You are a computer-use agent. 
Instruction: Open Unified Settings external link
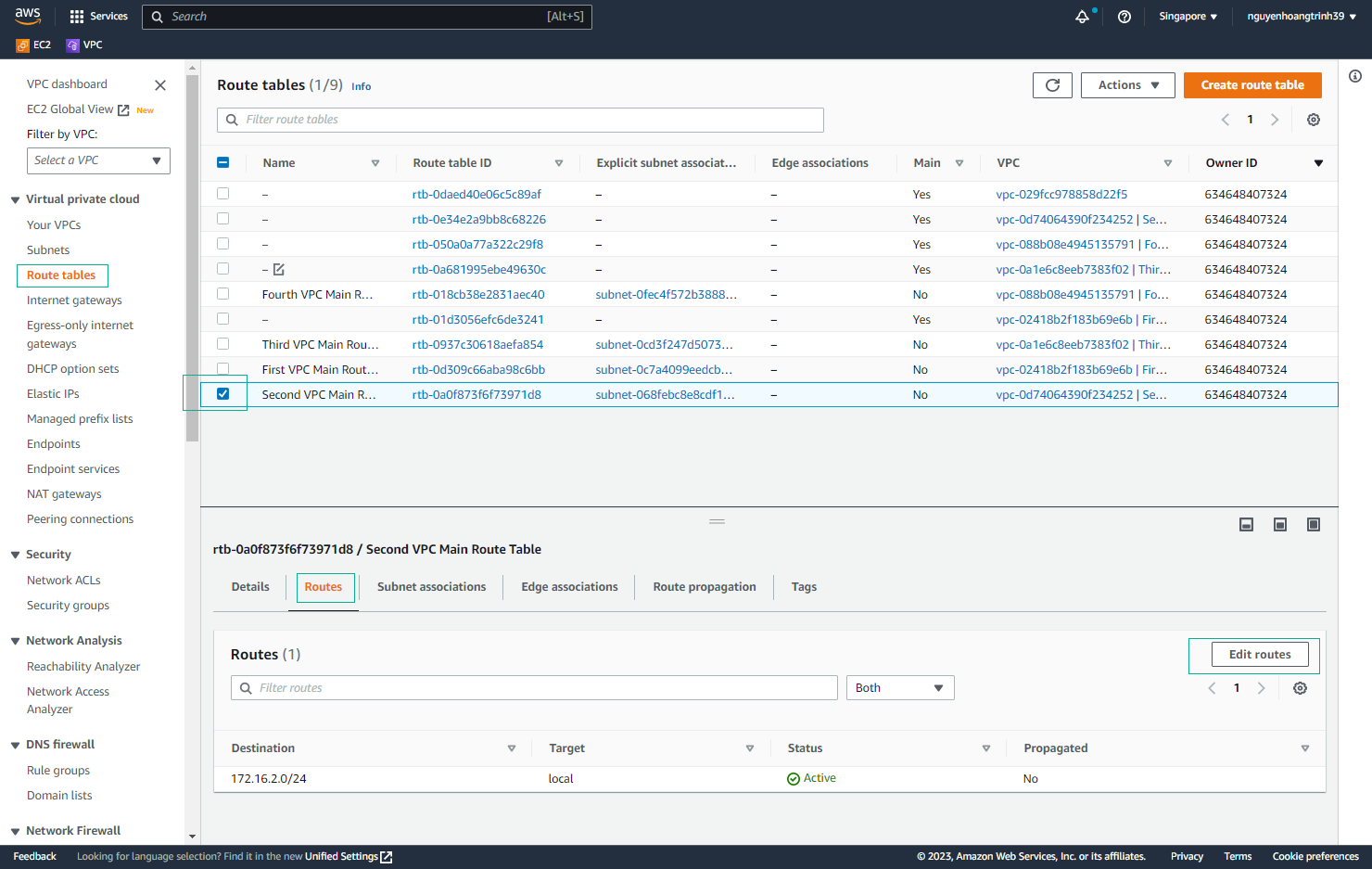pos(349,857)
